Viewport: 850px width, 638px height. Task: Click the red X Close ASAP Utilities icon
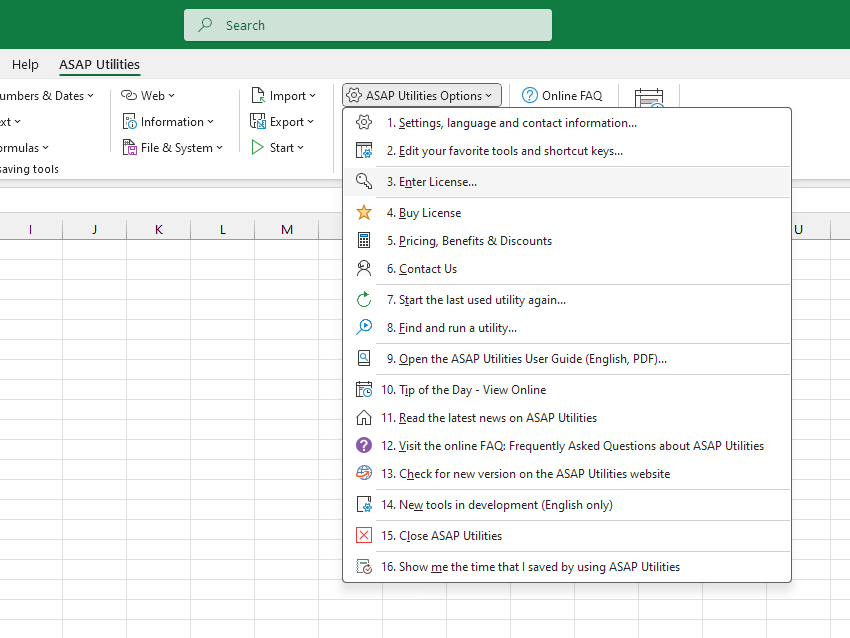click(364, 535)
